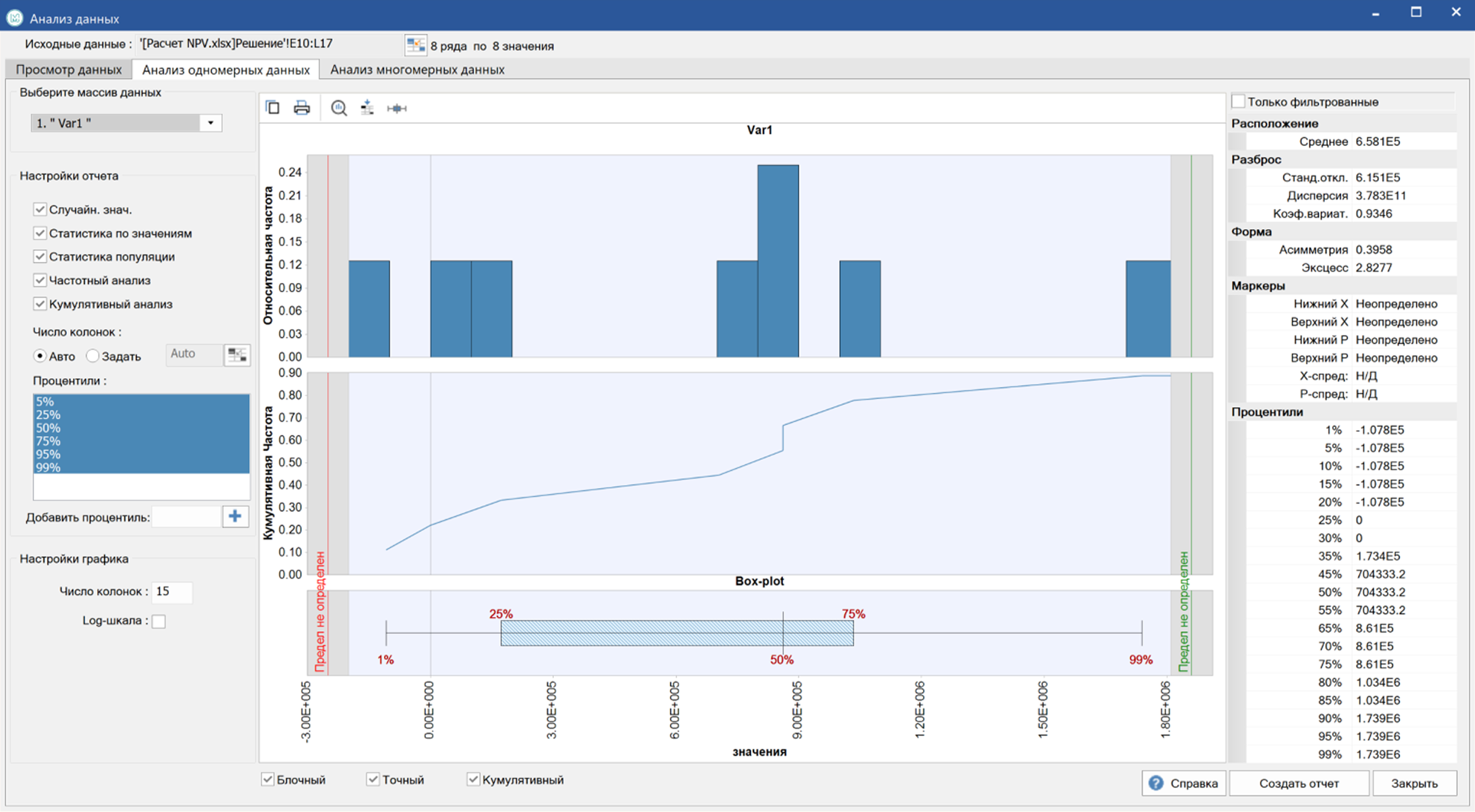Click the table with down-arrow toolbar icon
The image size is (1475, 812).
(x=367, y=108)
